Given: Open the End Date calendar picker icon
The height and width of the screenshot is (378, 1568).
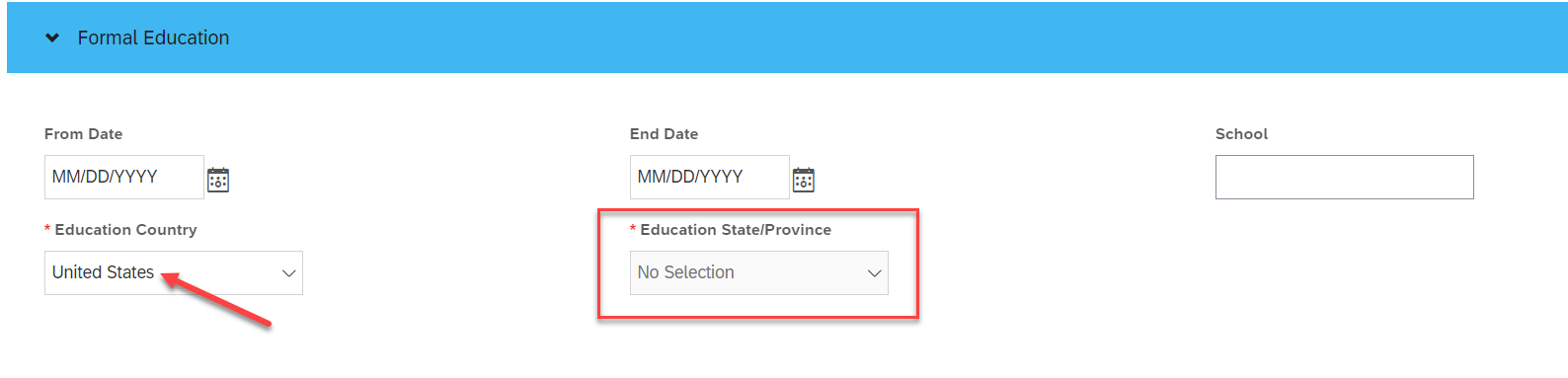Looking at the screenshot, I should click(804, 180).
